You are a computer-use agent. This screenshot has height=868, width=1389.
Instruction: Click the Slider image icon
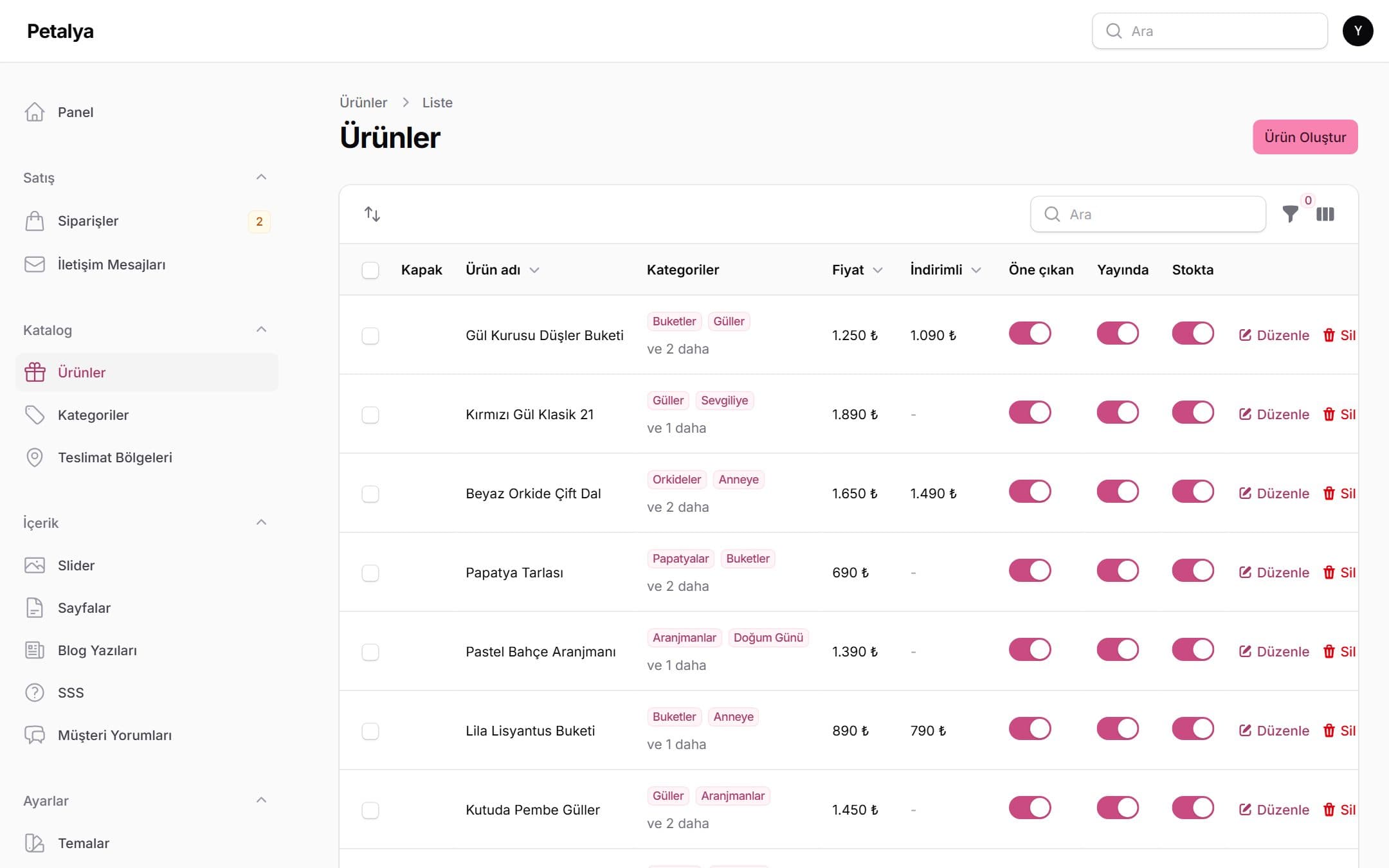[35, 565]
